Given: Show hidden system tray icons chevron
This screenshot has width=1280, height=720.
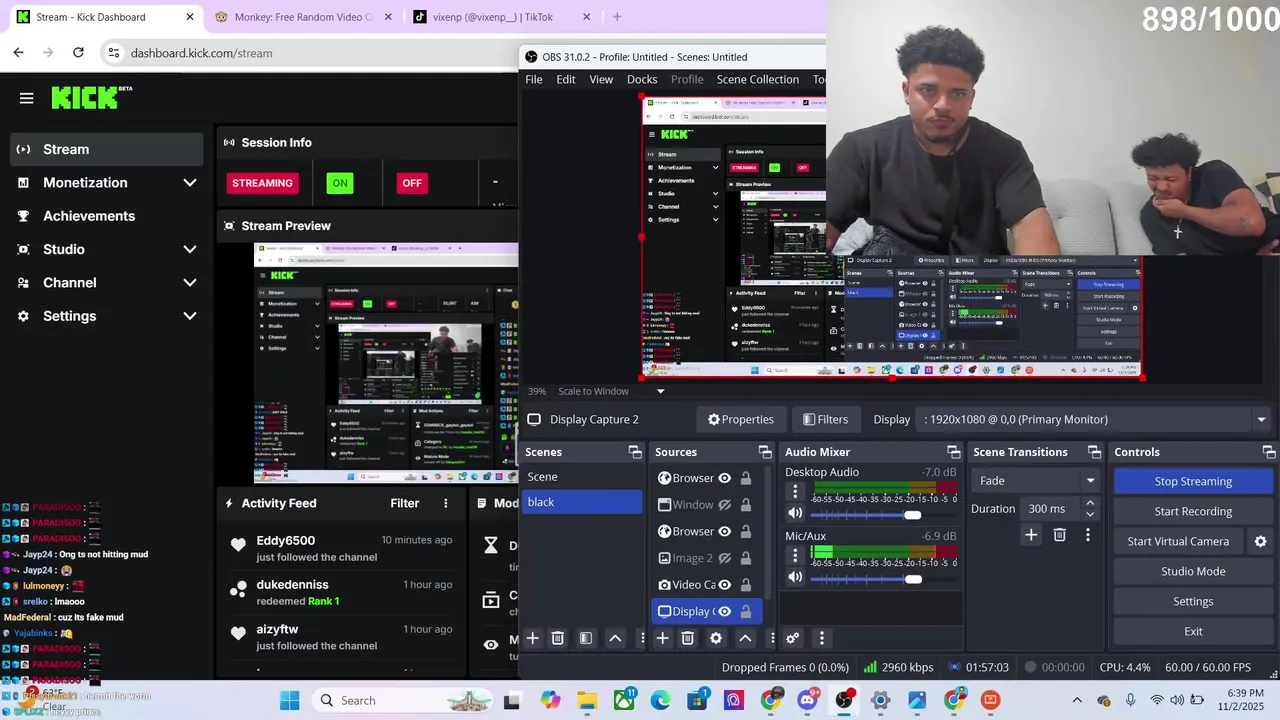Looking at the screenshot, I should 1077,700.
